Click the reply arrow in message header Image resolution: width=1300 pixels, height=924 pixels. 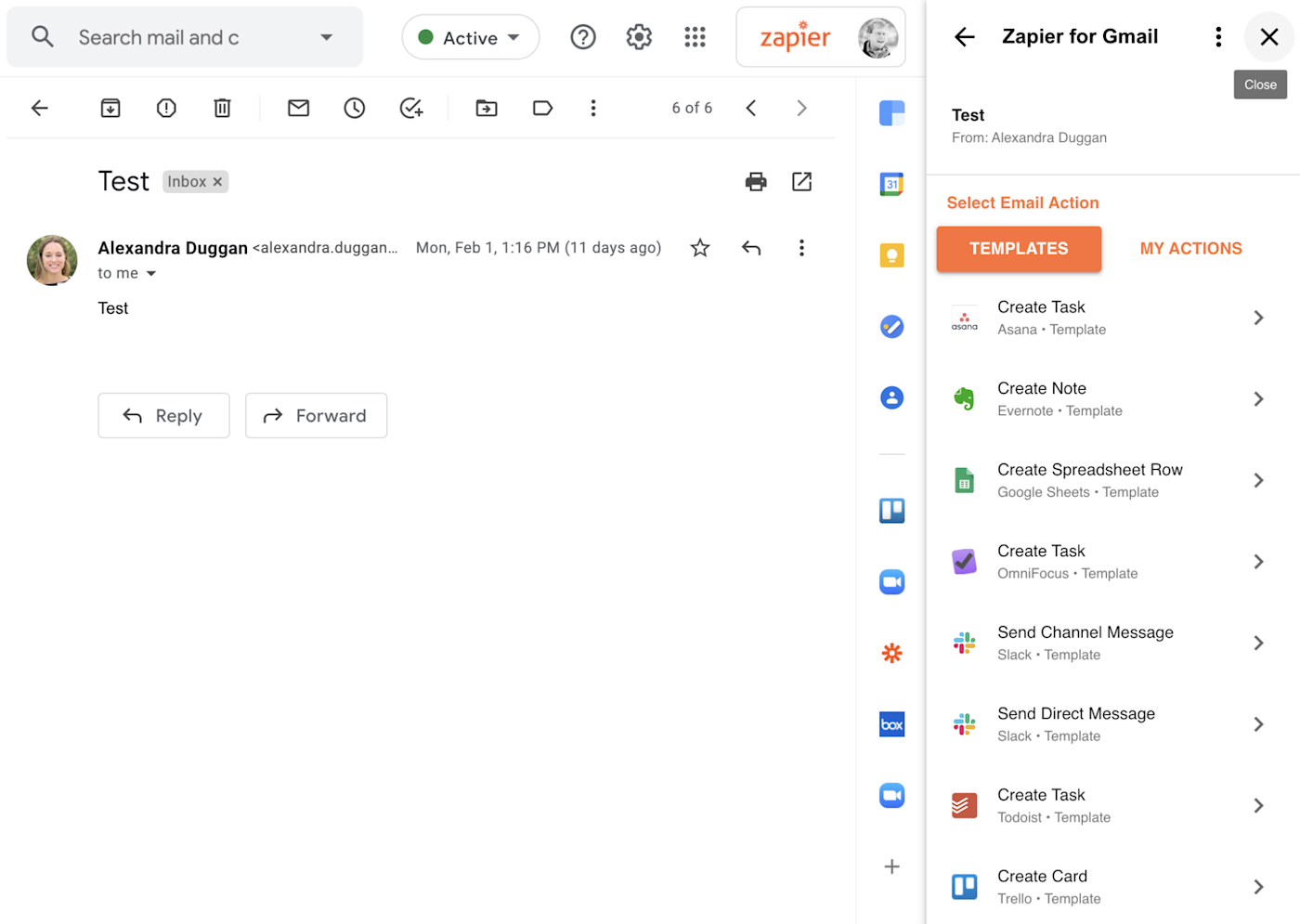click(x=751, y=248)
